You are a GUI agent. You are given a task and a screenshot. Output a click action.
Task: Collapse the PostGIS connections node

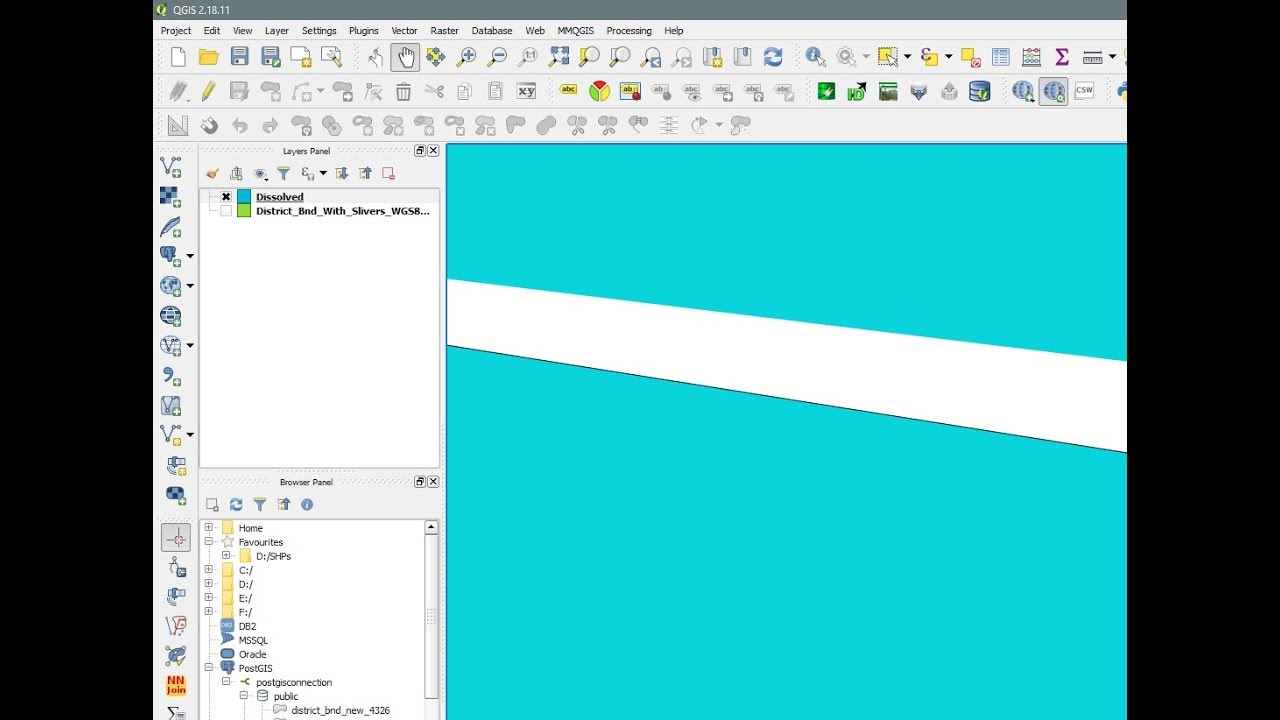pyautogui.click(x=209, y=668)
